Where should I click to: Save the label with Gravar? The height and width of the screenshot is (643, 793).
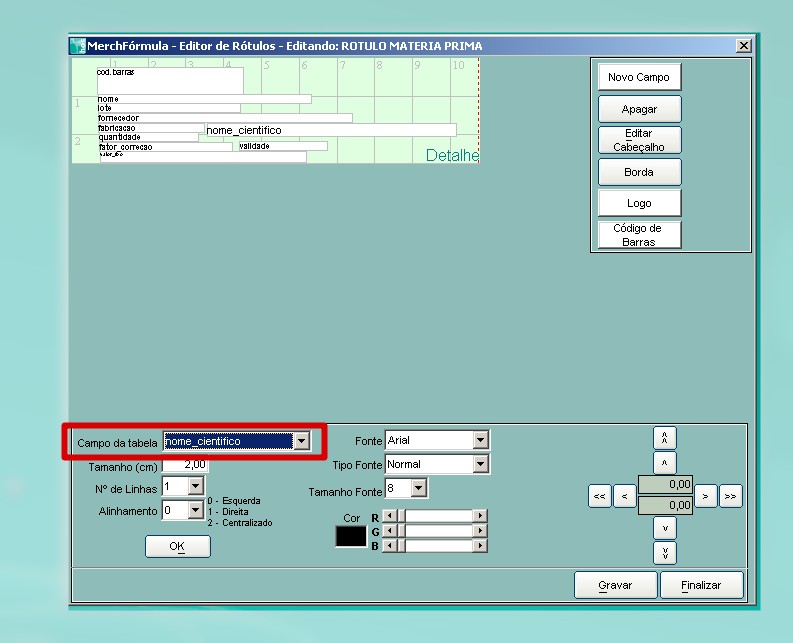point(615,585)
